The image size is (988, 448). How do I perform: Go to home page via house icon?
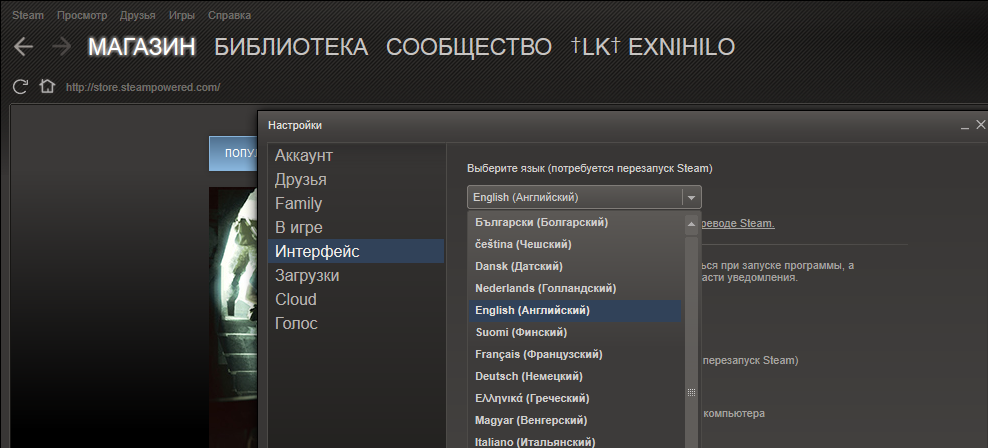click(x=47, y=86)
